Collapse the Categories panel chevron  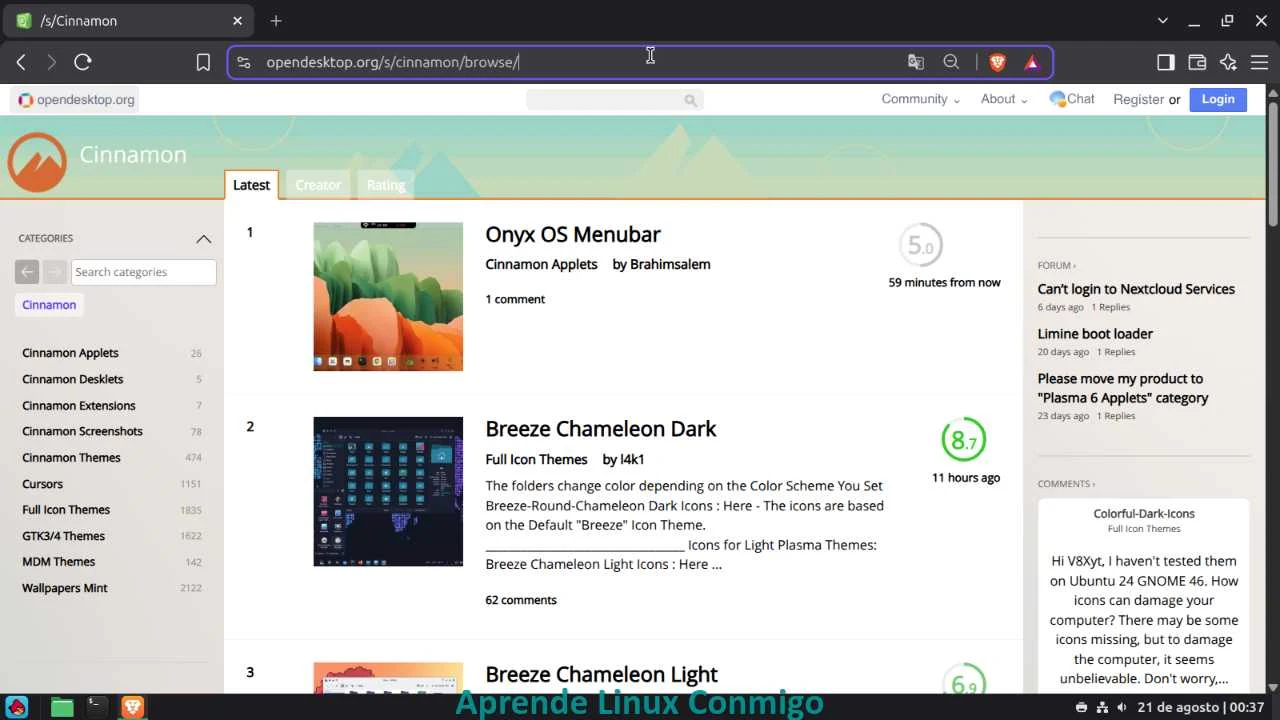coord(204,238)
